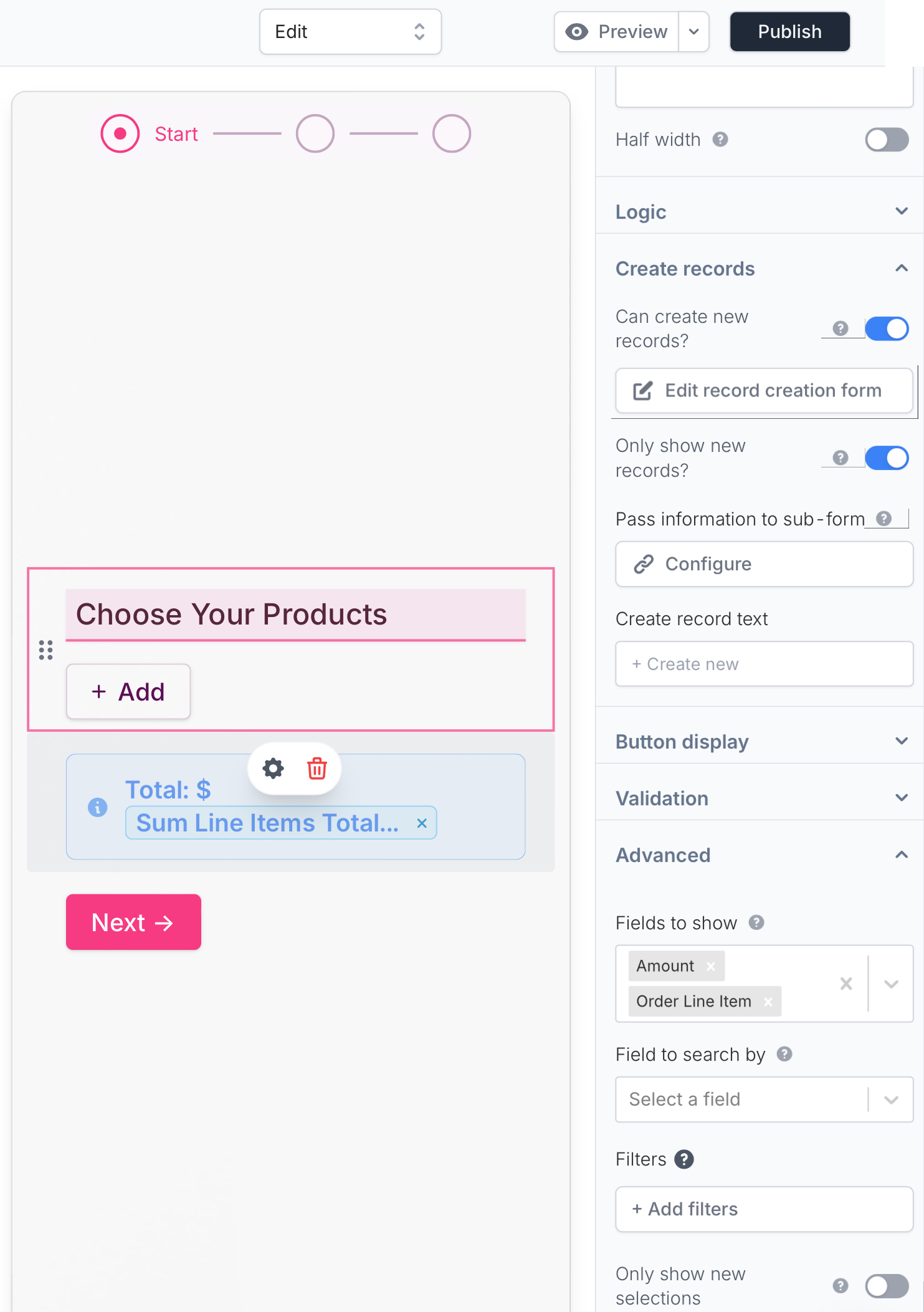Select the second step circle in progress bar

pyautogui.click(x=315, y=133)
